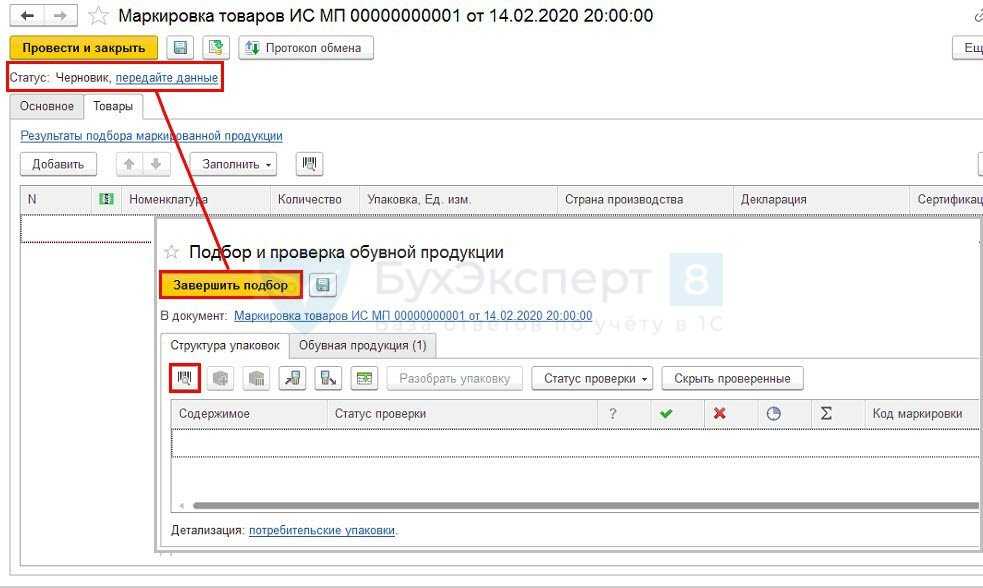This screenshot has width=983, height=588.
Task: Click Декларация column header
Action: pyautogui.click(x=821, y=199)
